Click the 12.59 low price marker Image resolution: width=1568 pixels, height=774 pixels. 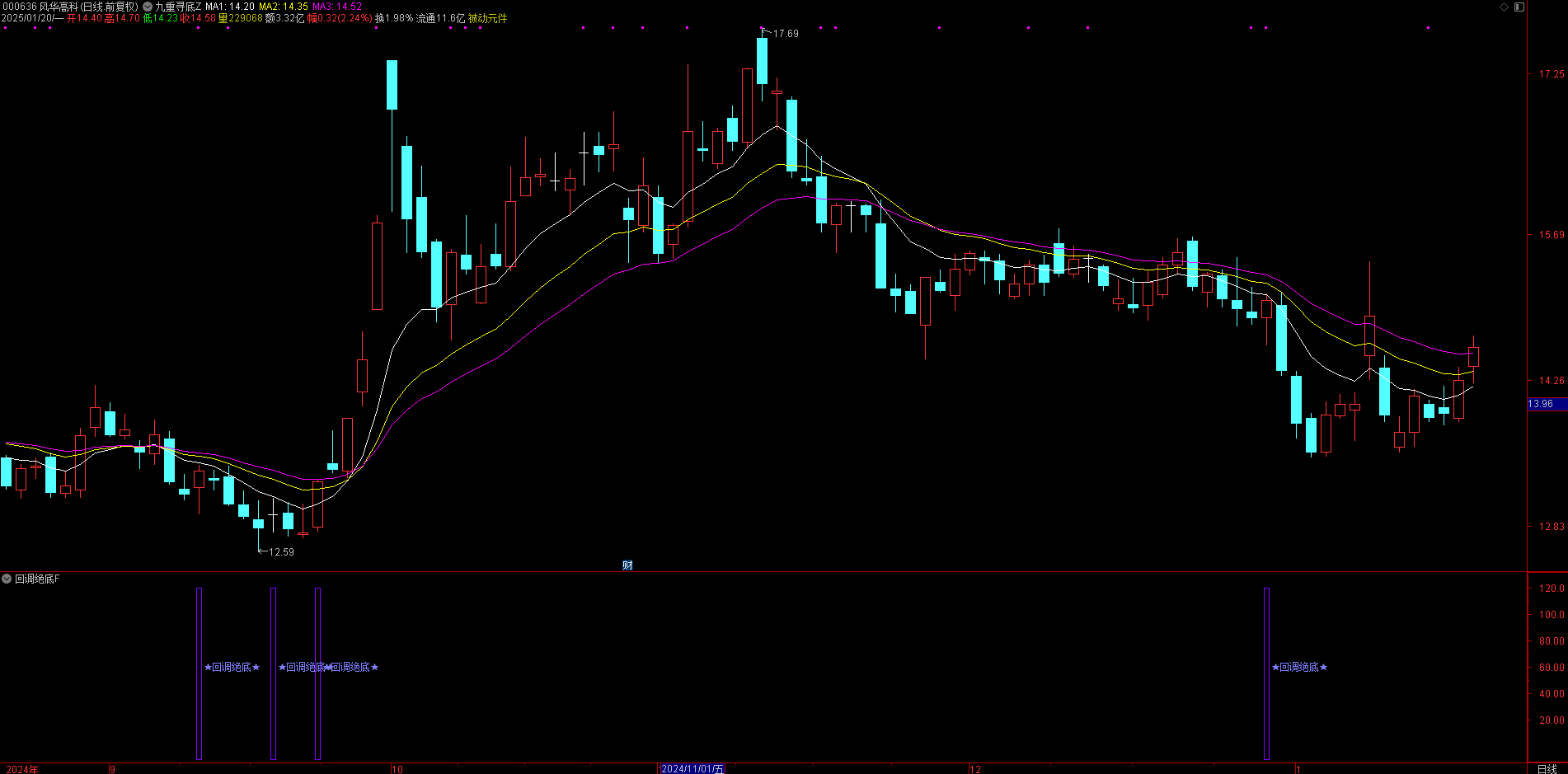(x=281, y=552)
